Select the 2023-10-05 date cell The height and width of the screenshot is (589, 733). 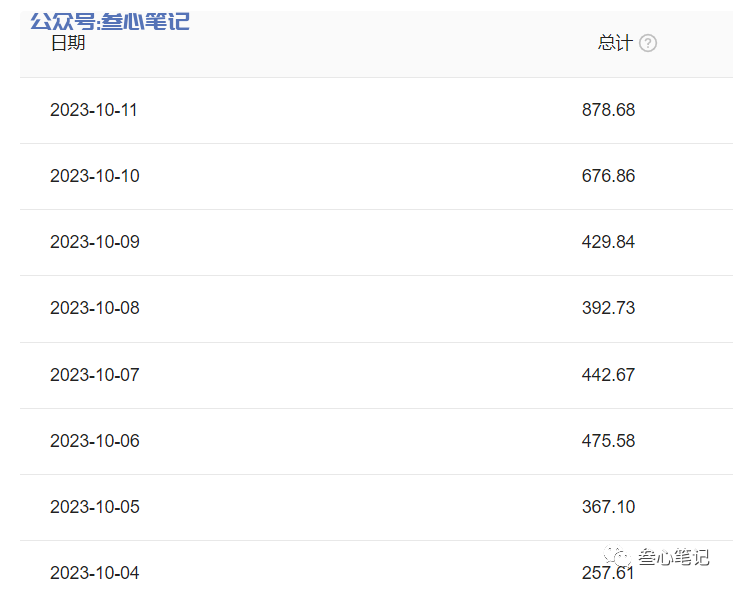point(95,507)
